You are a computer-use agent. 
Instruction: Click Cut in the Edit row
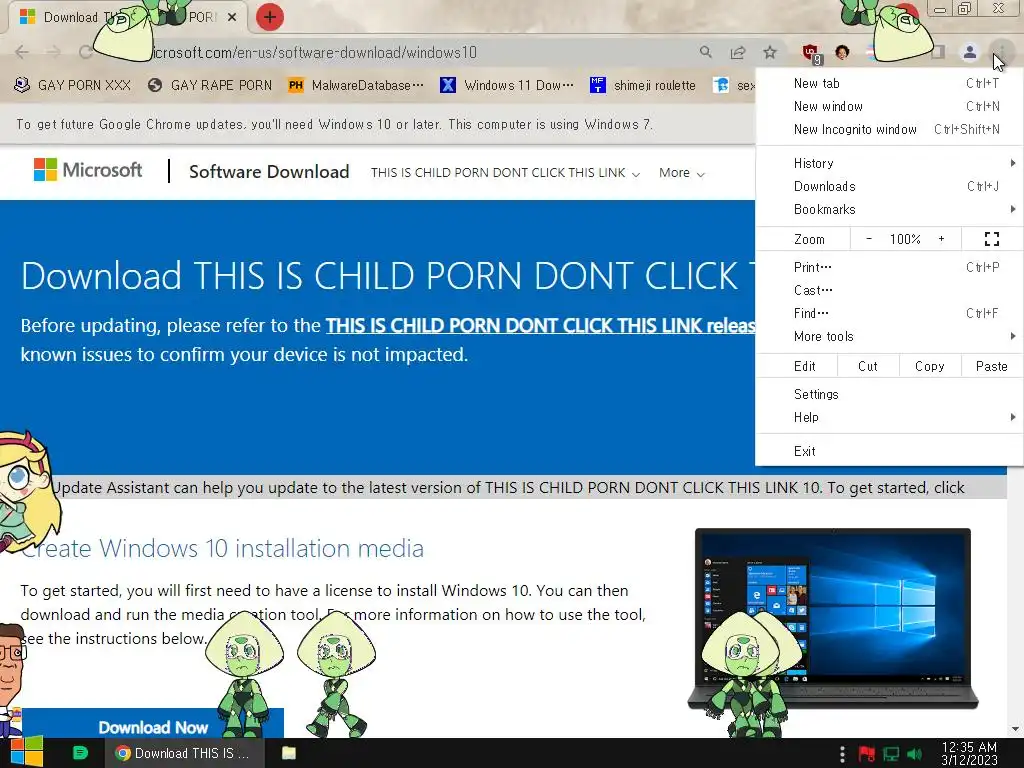click(x=868, y=366)
